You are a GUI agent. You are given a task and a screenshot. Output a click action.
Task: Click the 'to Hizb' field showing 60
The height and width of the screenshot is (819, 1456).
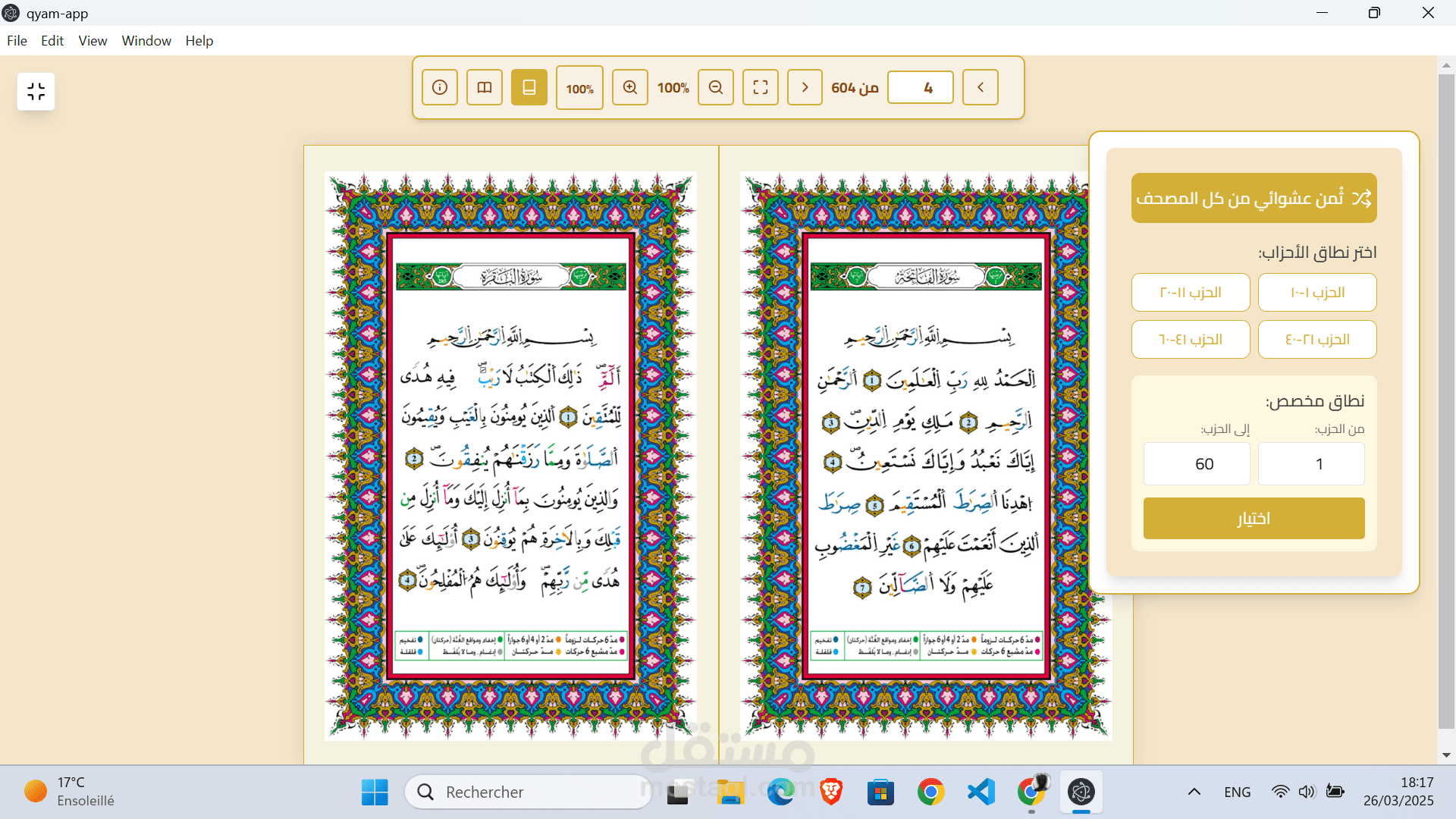pyautogui.click(x=1197, y=464)
